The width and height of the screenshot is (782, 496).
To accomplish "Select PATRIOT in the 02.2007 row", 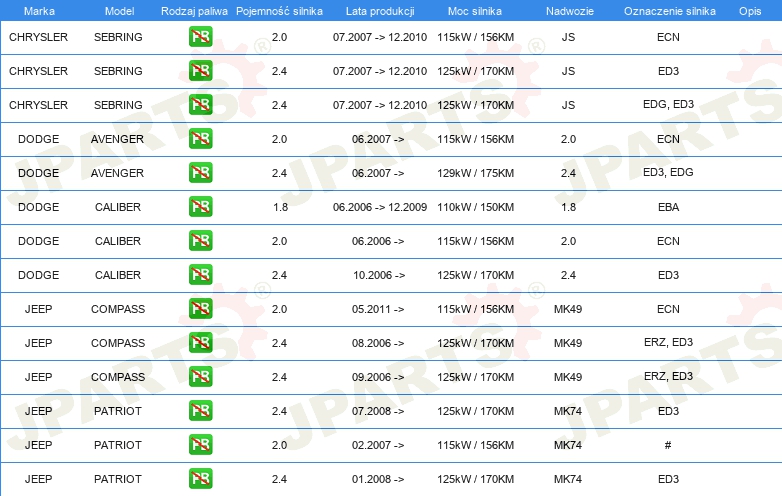I will click(118, 445).
